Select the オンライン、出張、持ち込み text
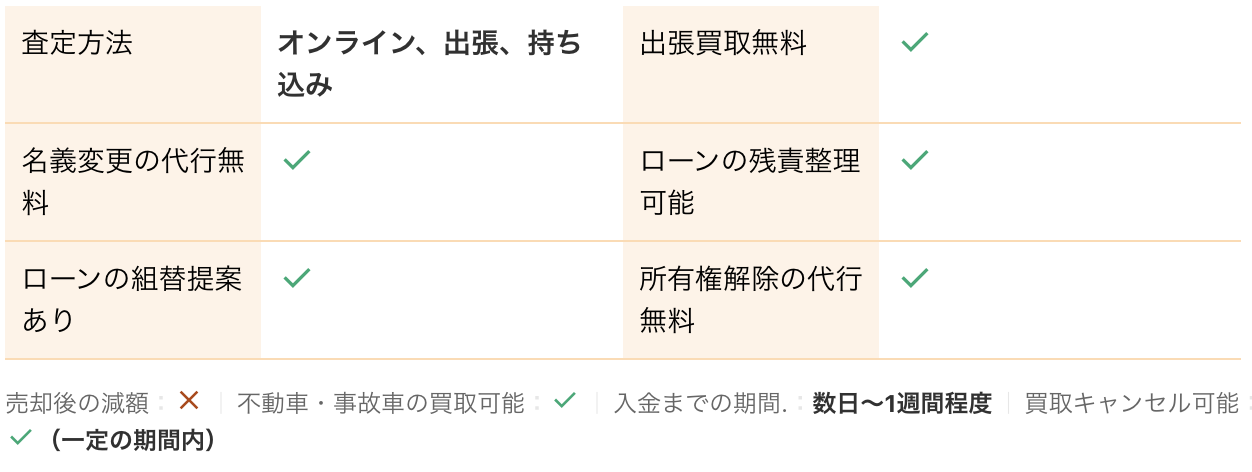Viewport: 1252px width, 472px height. click(x=429, y=64)
